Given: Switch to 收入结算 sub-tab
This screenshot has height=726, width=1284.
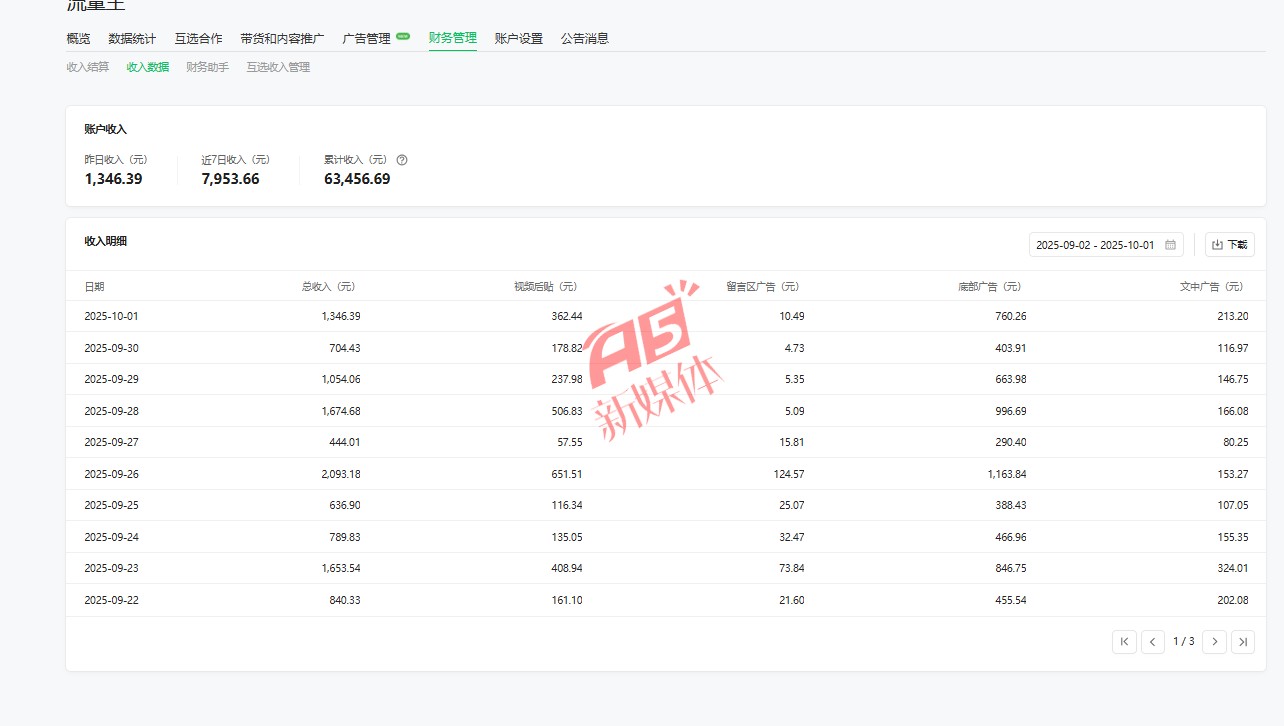Looking at the screenshot, I should pos(88,67).
